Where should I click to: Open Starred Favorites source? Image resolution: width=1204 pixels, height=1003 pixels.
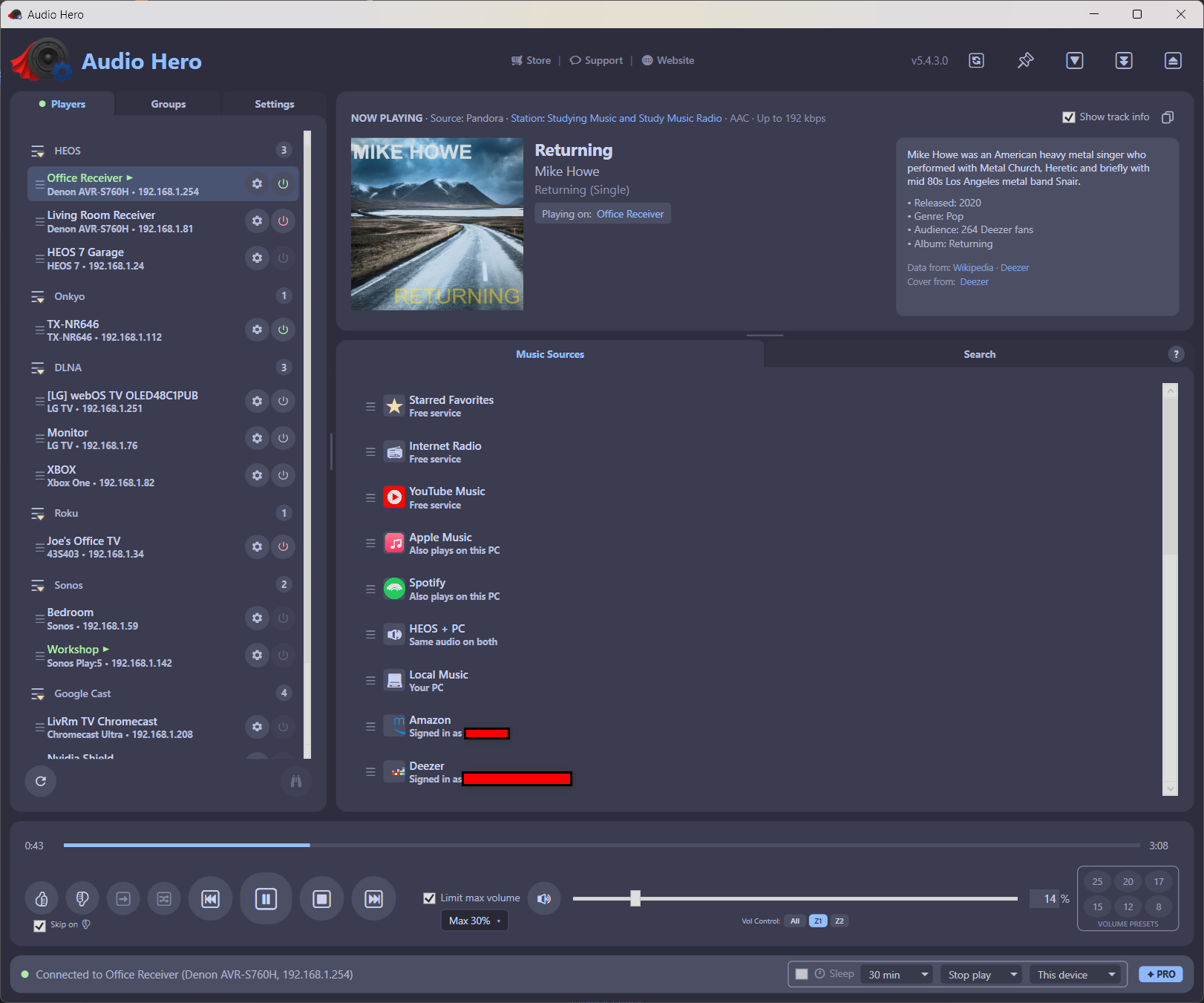tap(451, 406)
